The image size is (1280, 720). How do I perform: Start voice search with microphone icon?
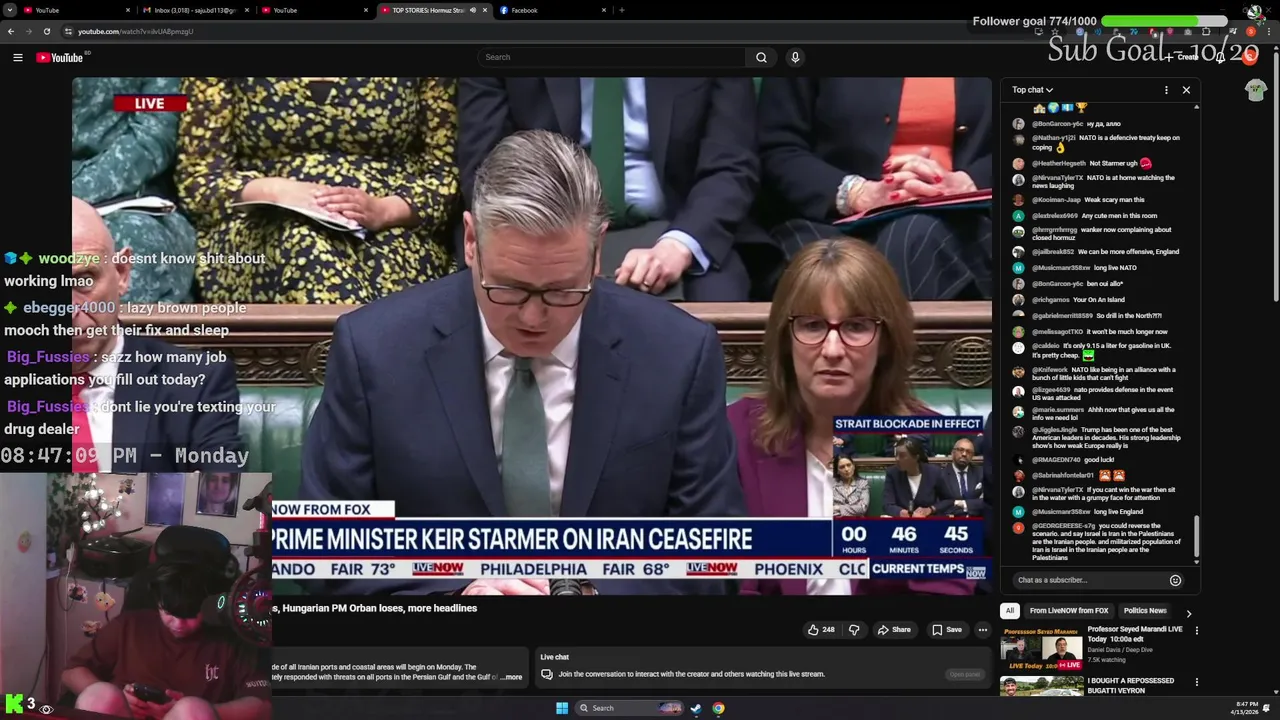pyautogui.click(x=795, y=57)
